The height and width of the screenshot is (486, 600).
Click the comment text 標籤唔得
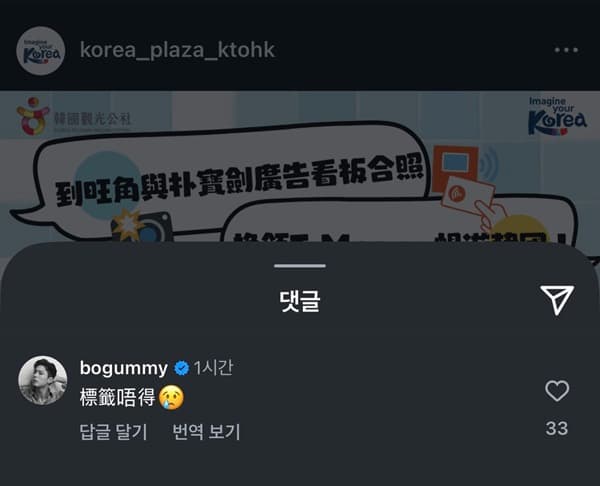coord(117,398)
